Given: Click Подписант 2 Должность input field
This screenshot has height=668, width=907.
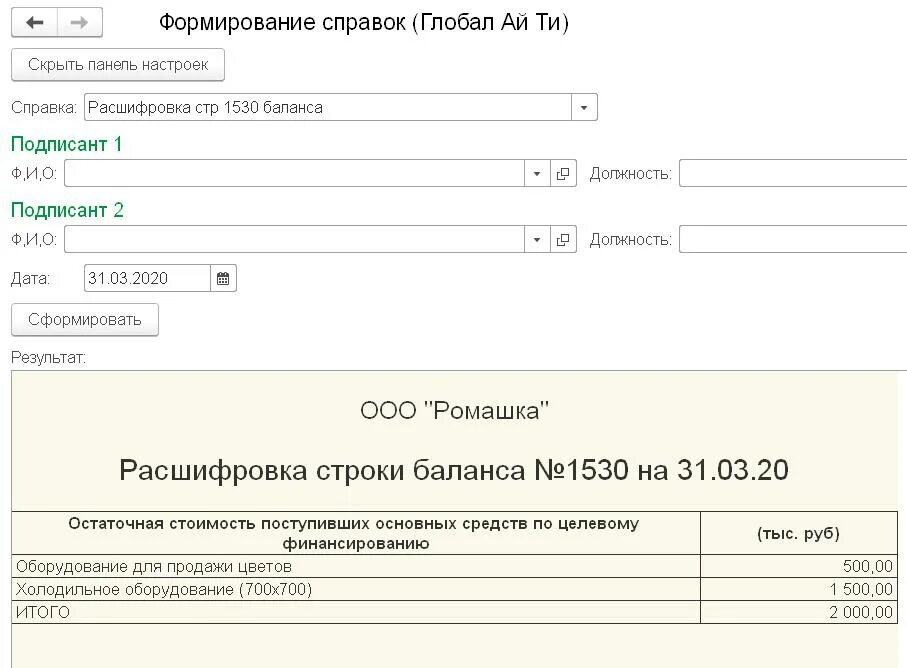Looking at the screenshot, I should 793,239.
